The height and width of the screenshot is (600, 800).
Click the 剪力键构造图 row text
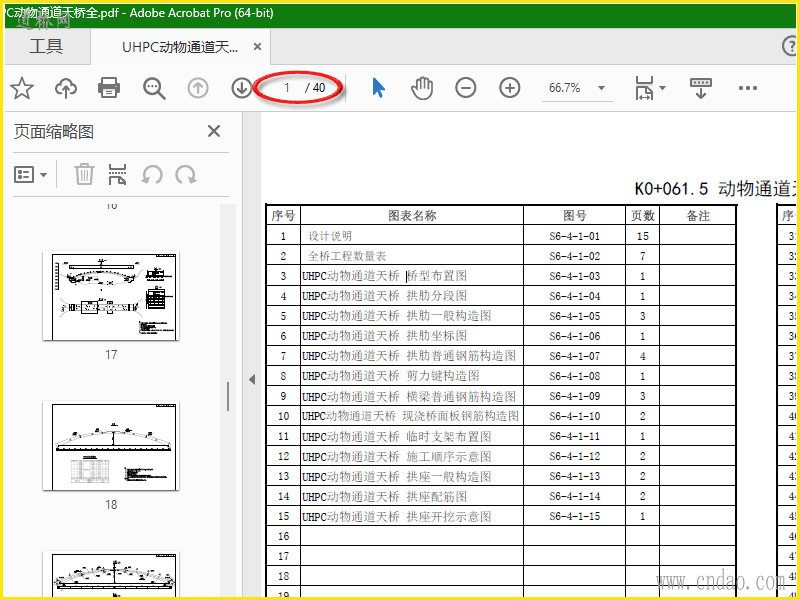click(x=443, y=376)
